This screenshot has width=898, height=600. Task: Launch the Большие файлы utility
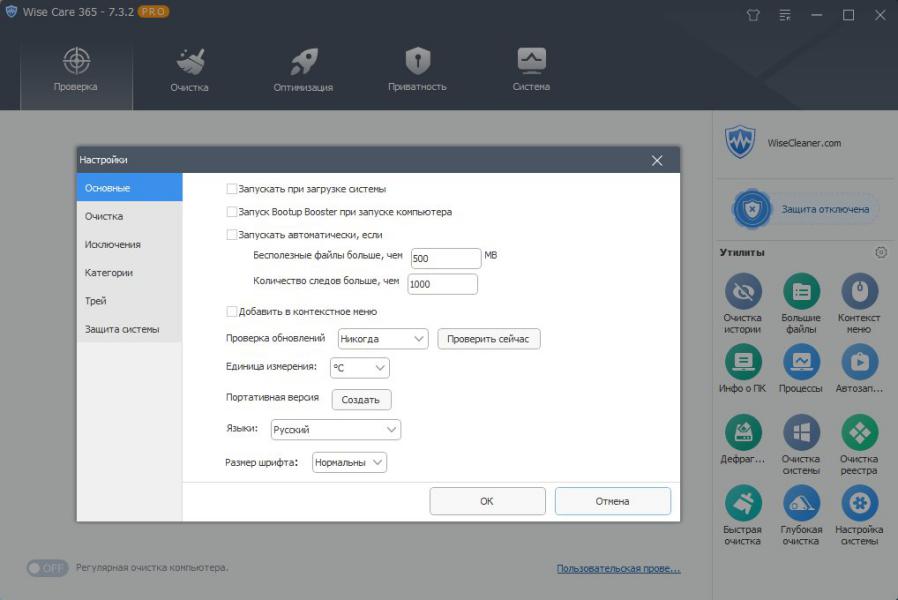pyautogui.click(x=801, y=292)
